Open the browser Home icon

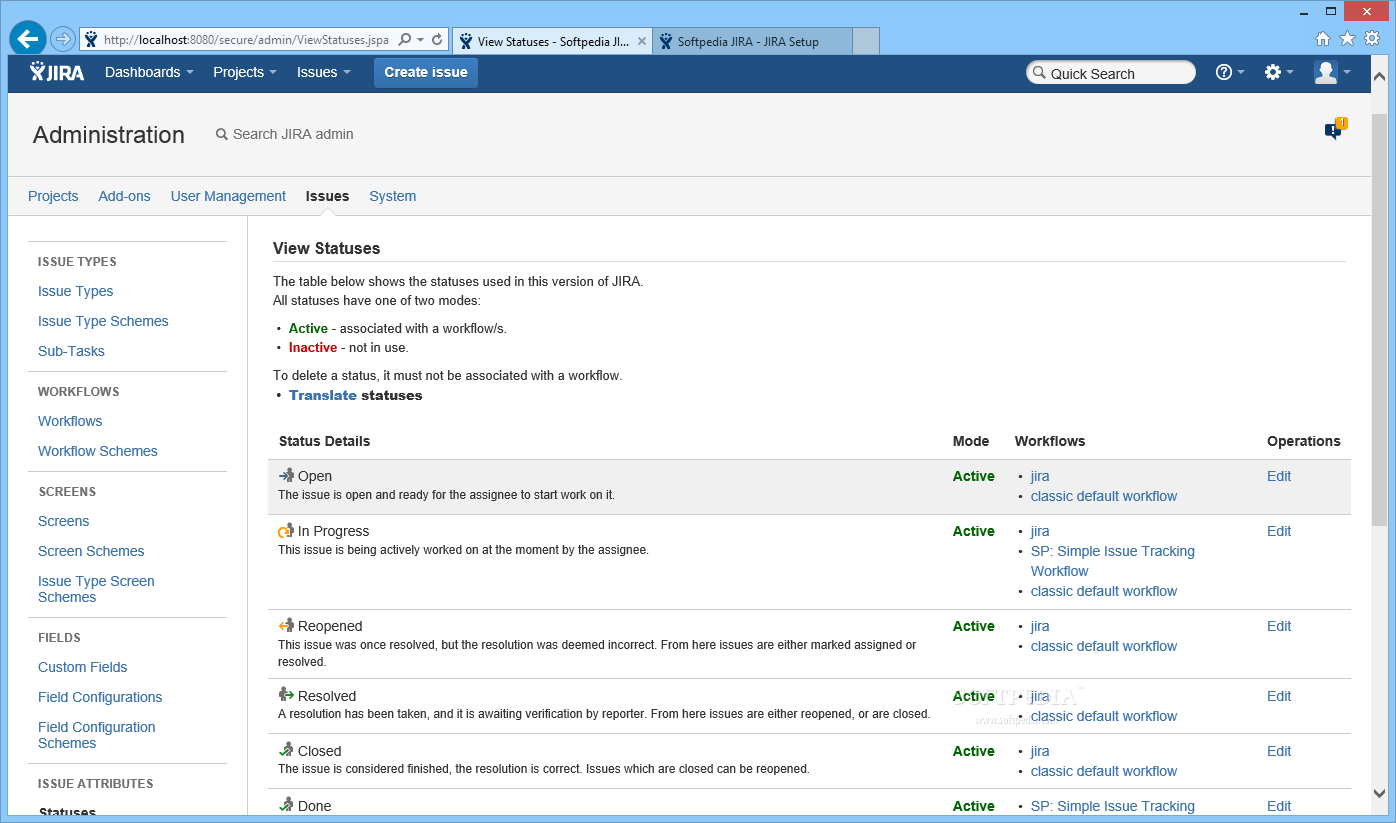[1323, 39]
